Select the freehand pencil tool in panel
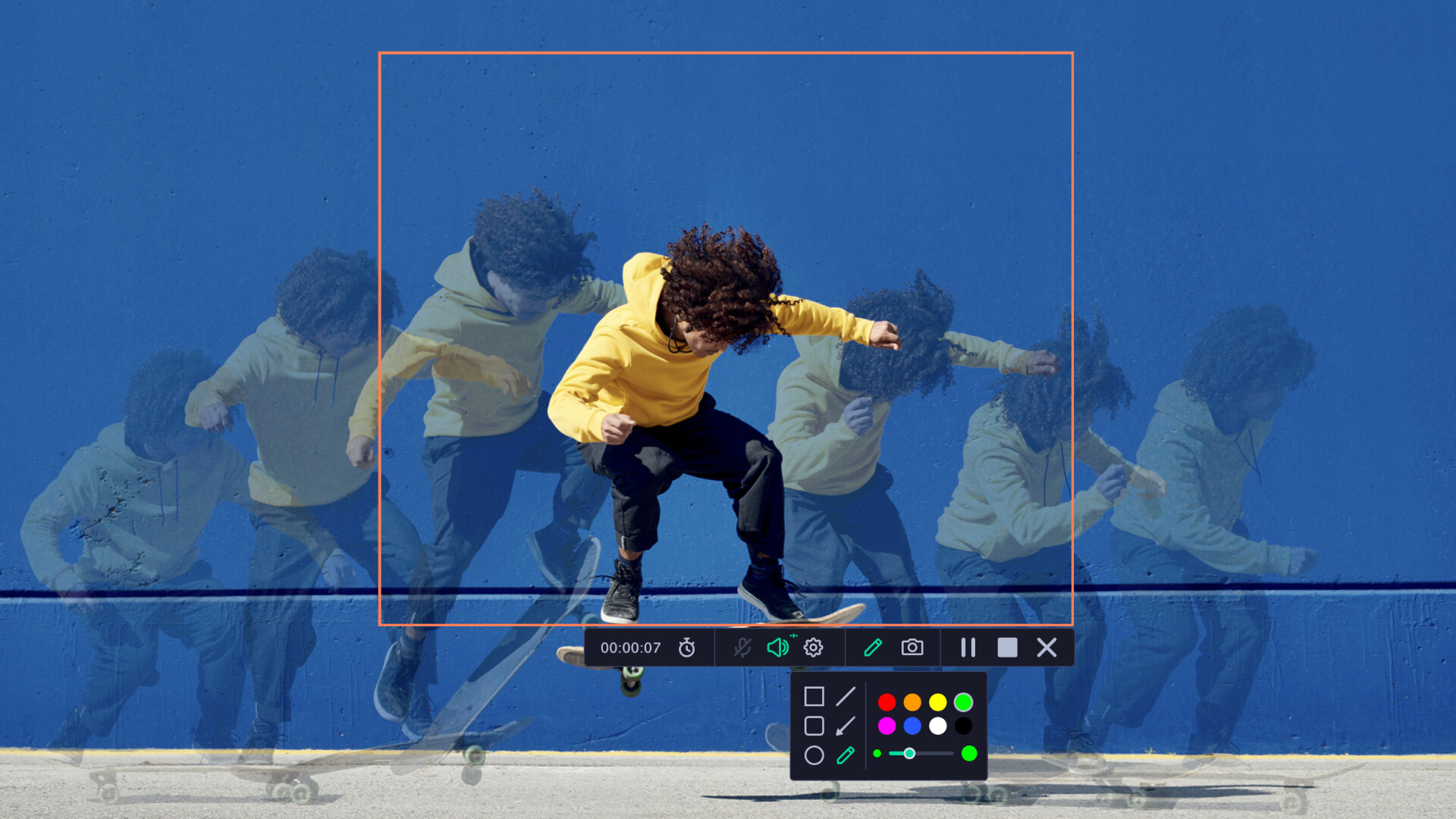 [846, 755]
